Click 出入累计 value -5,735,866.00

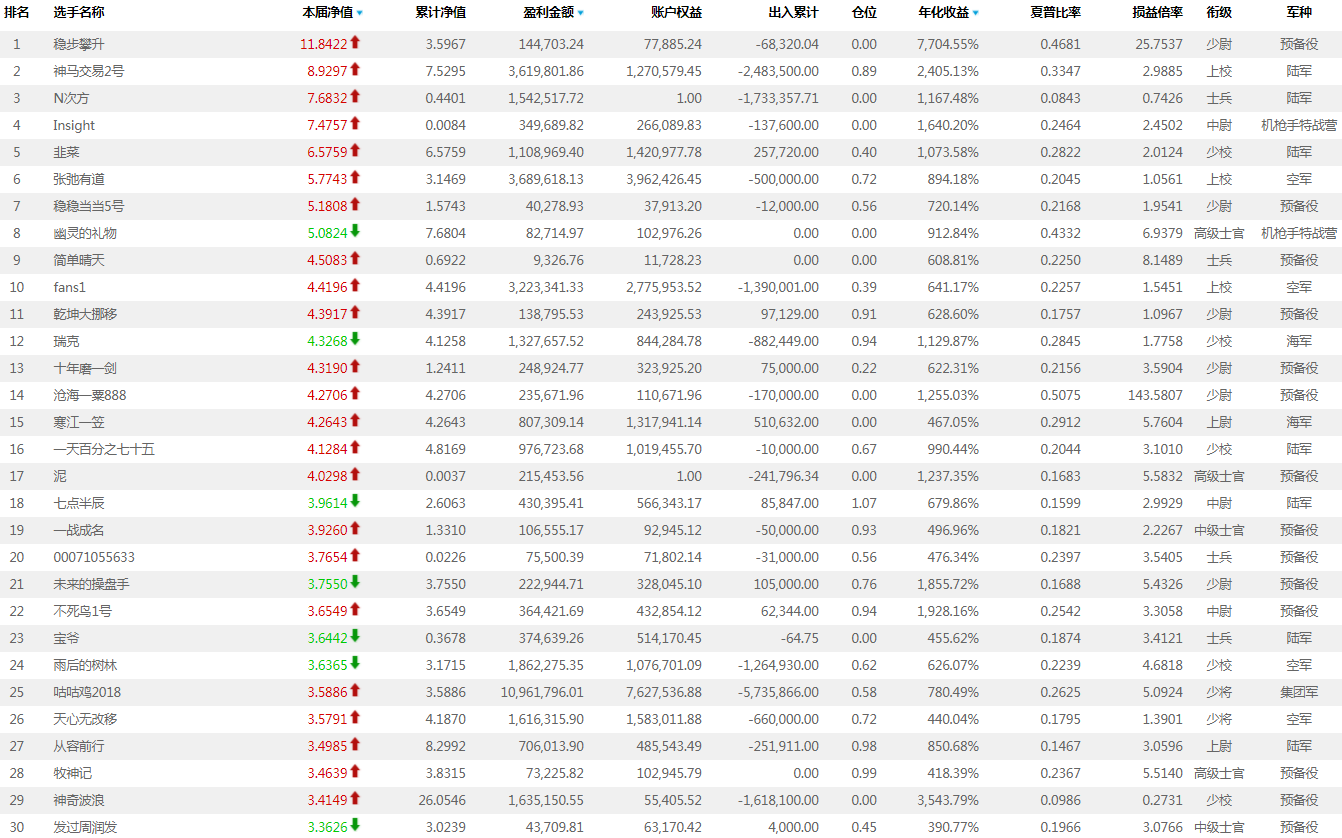[x=779, y=692]
